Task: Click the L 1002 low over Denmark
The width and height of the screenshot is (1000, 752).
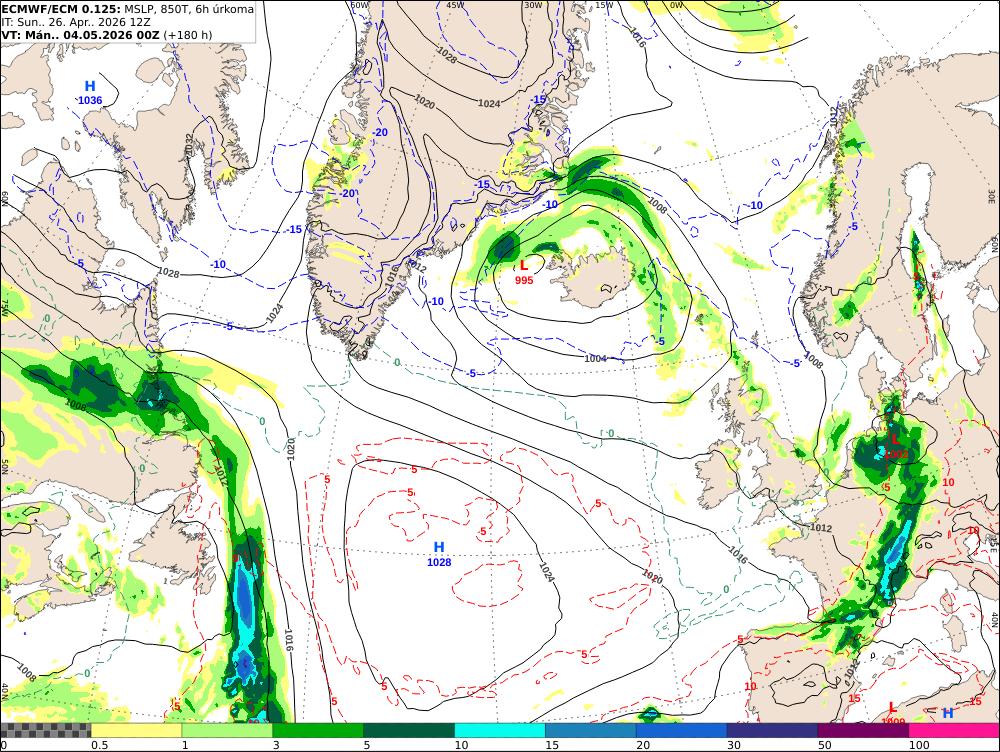Action: tap(895, 446)
